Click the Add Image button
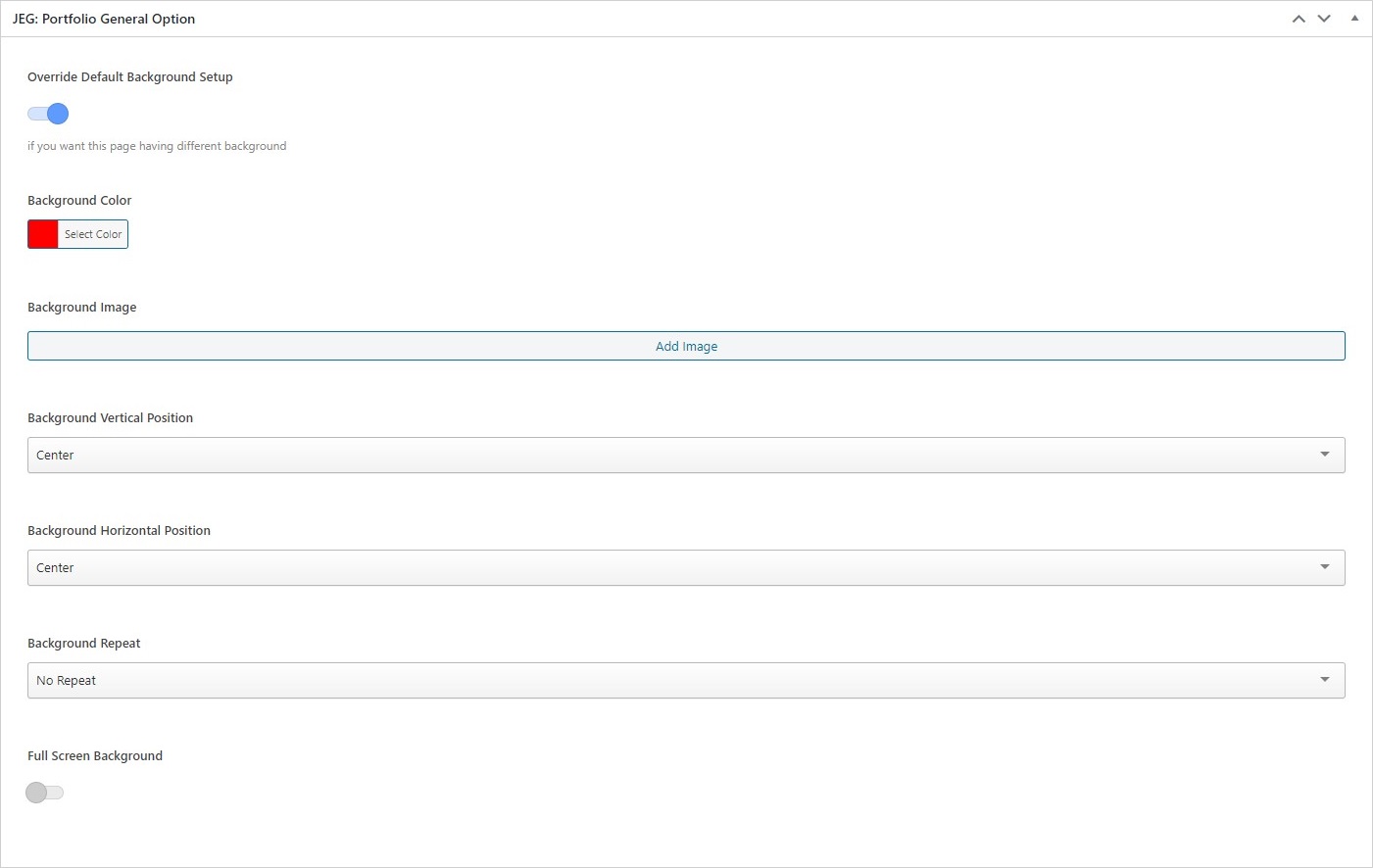This screenshot has width=1373, height=868. click(686, 346)
